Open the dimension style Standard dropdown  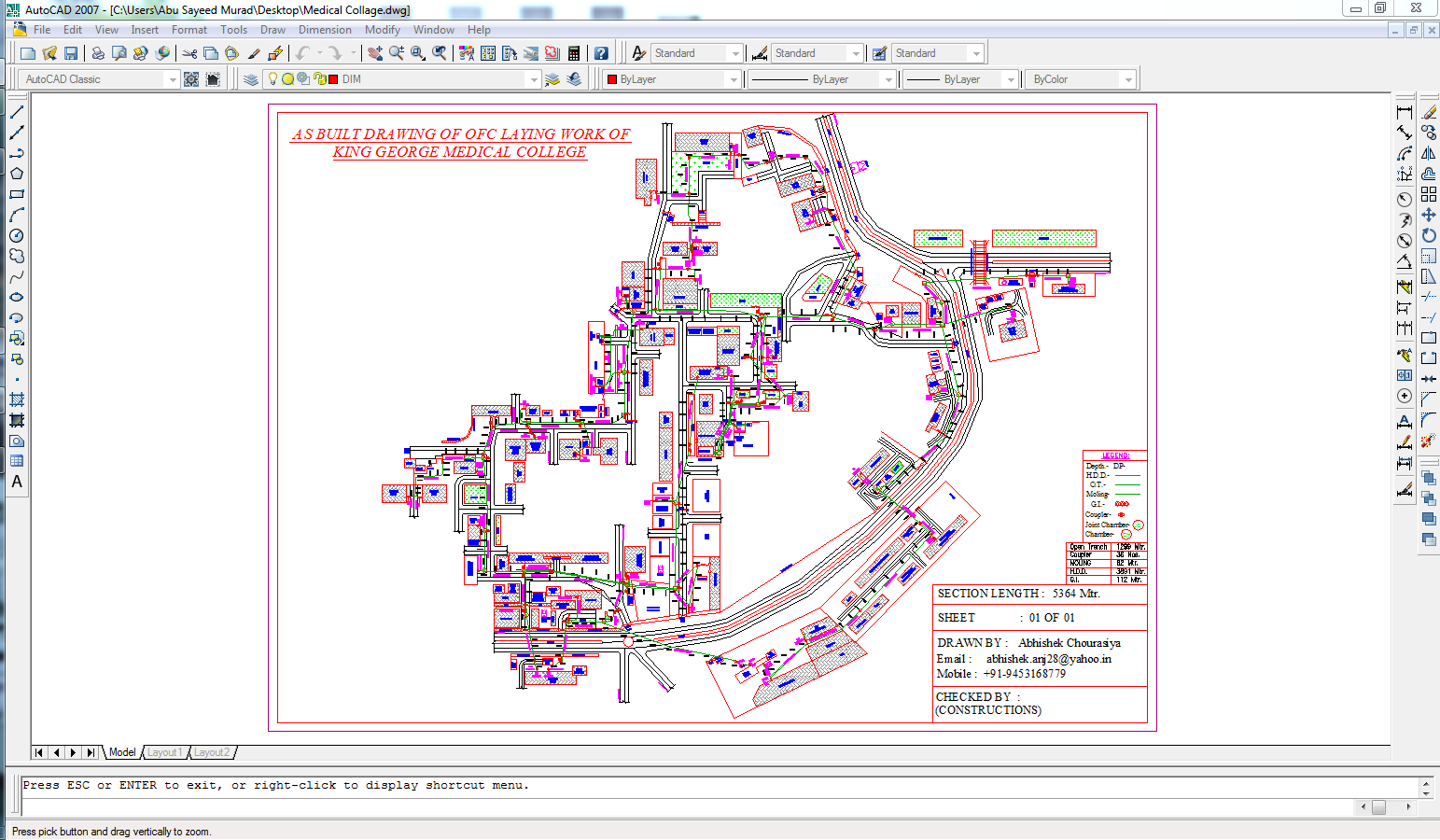pos(856,53)
